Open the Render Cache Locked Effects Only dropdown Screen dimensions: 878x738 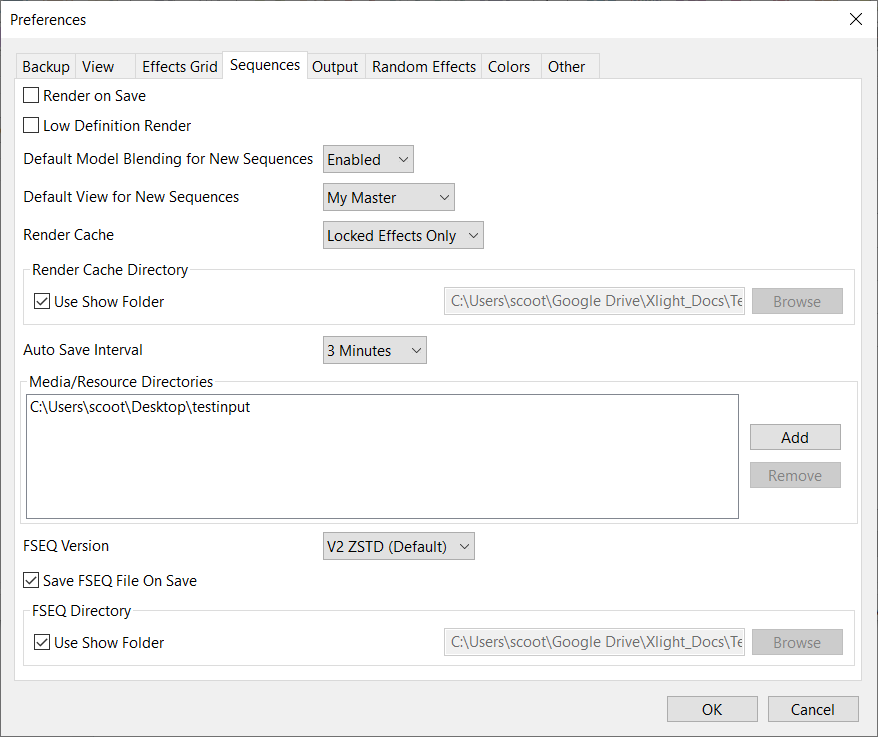tap(403, 235)
